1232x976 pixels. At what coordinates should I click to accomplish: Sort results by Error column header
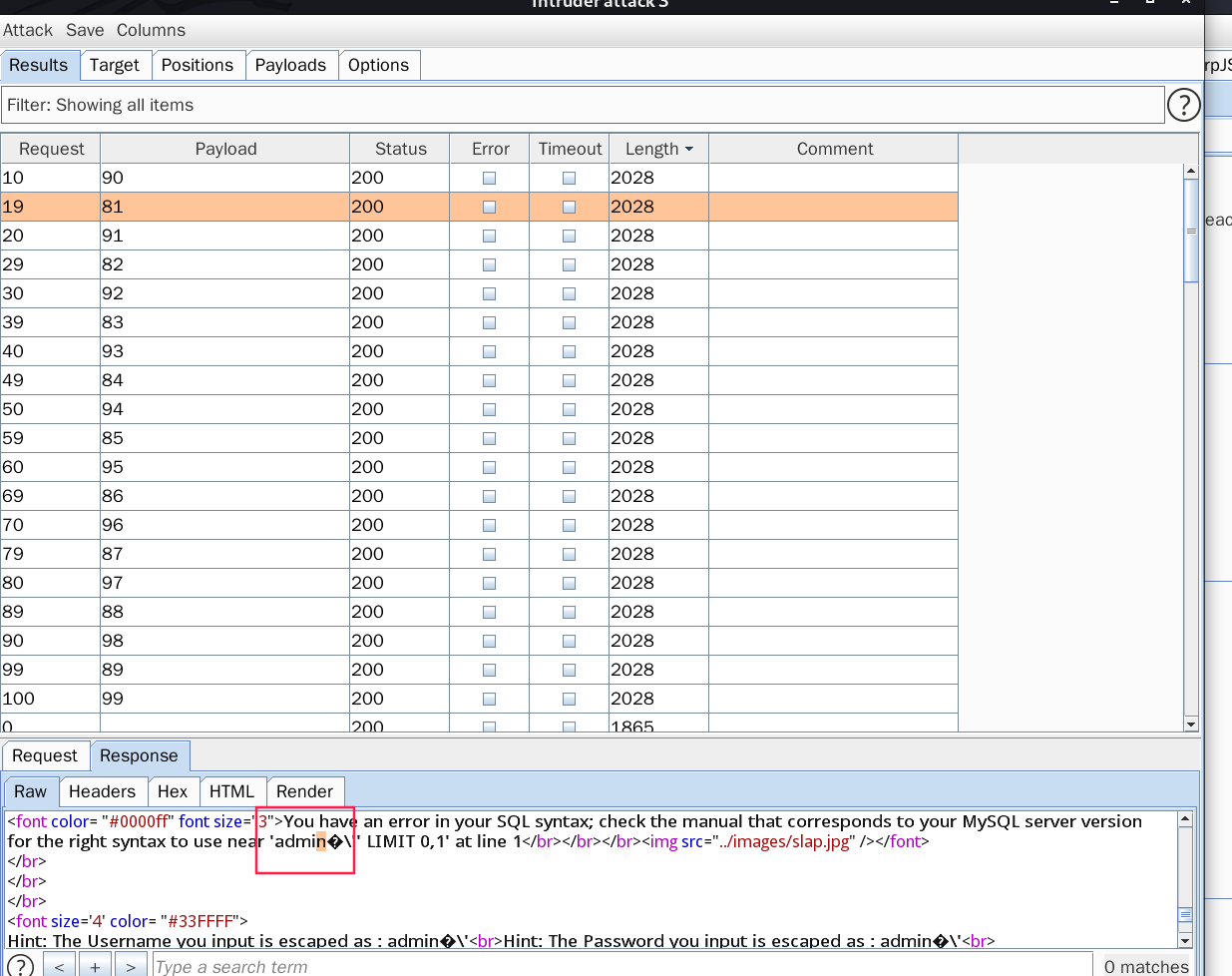tap(490, 149)
